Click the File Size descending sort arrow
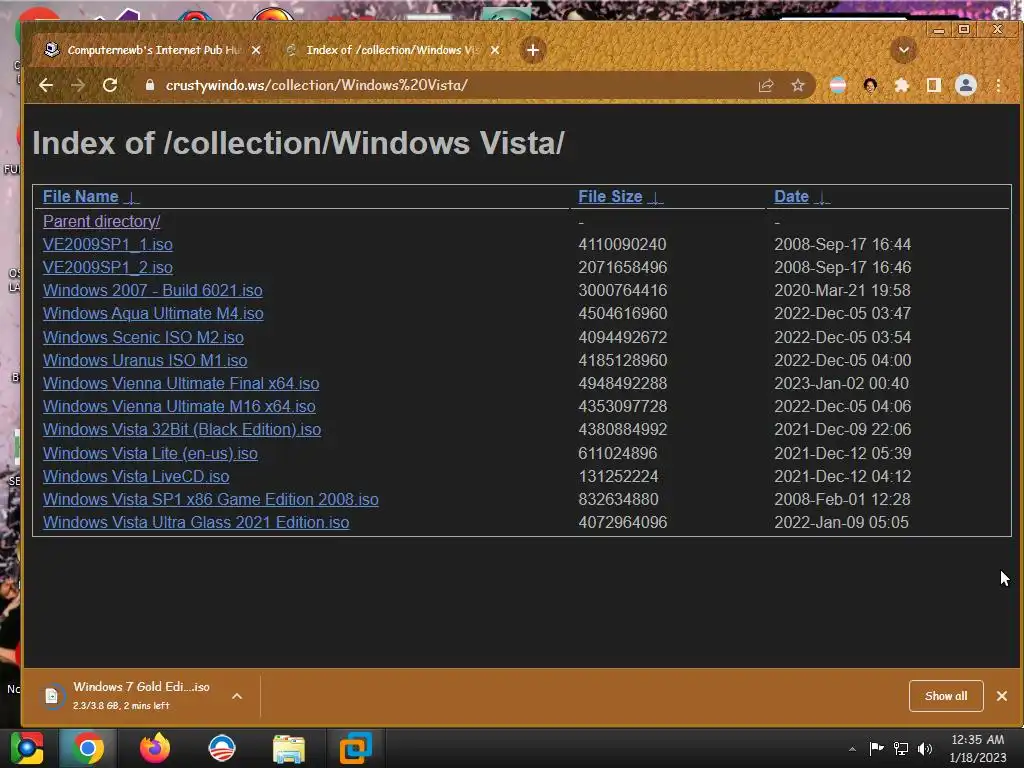Image resolution: width=1024 pixels, height=768 pixels. [x=655, y=198]
